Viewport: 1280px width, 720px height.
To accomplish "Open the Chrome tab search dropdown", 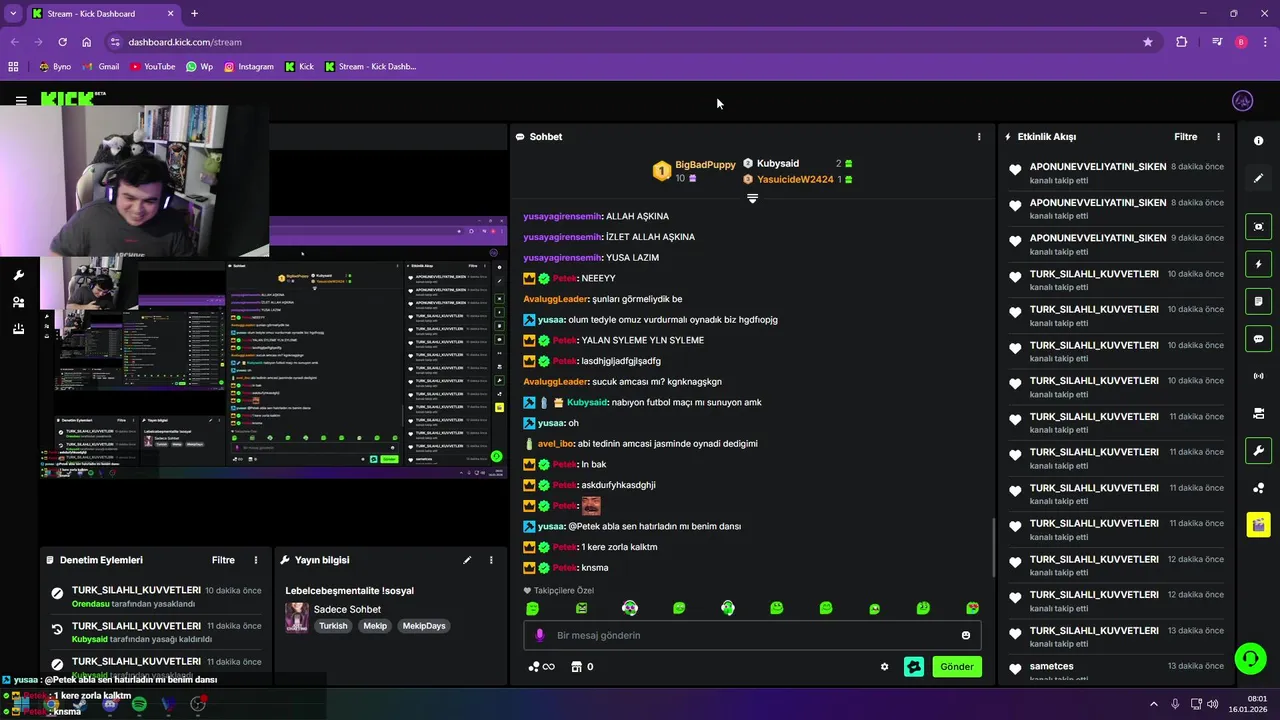I will click(x=13, y=14).
